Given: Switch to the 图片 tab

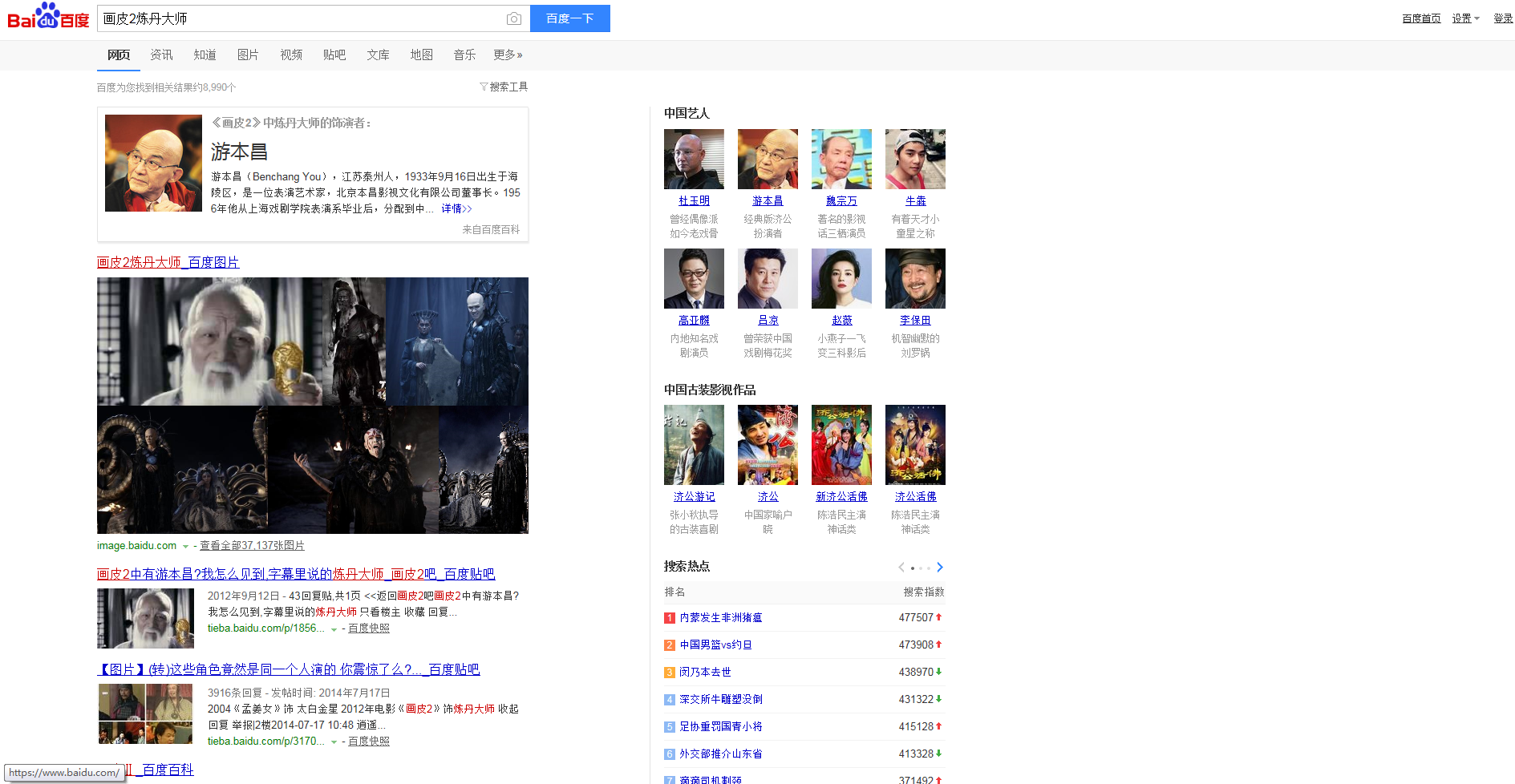Looking at the screenshot, I should click(x=248, y=55).
